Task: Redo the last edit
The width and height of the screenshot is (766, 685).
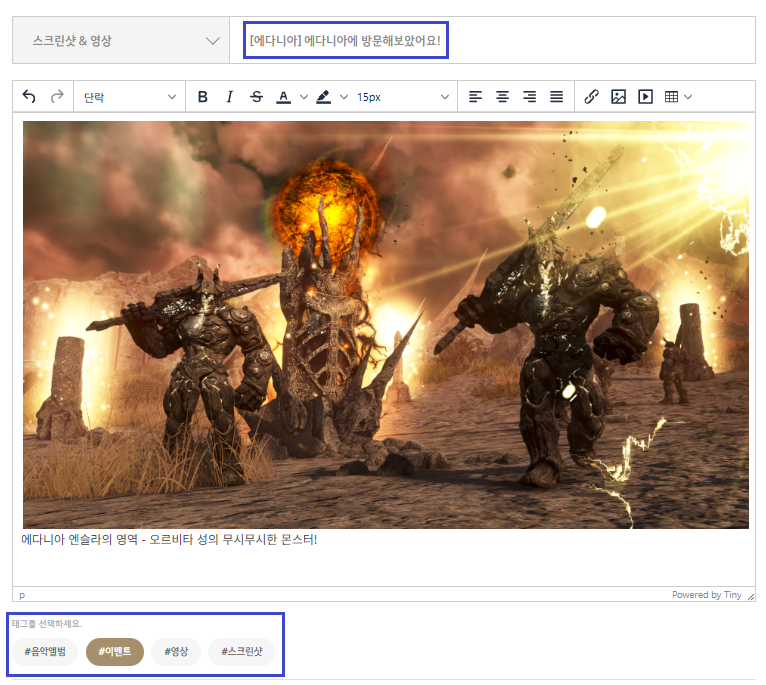Action: [57, 97]
